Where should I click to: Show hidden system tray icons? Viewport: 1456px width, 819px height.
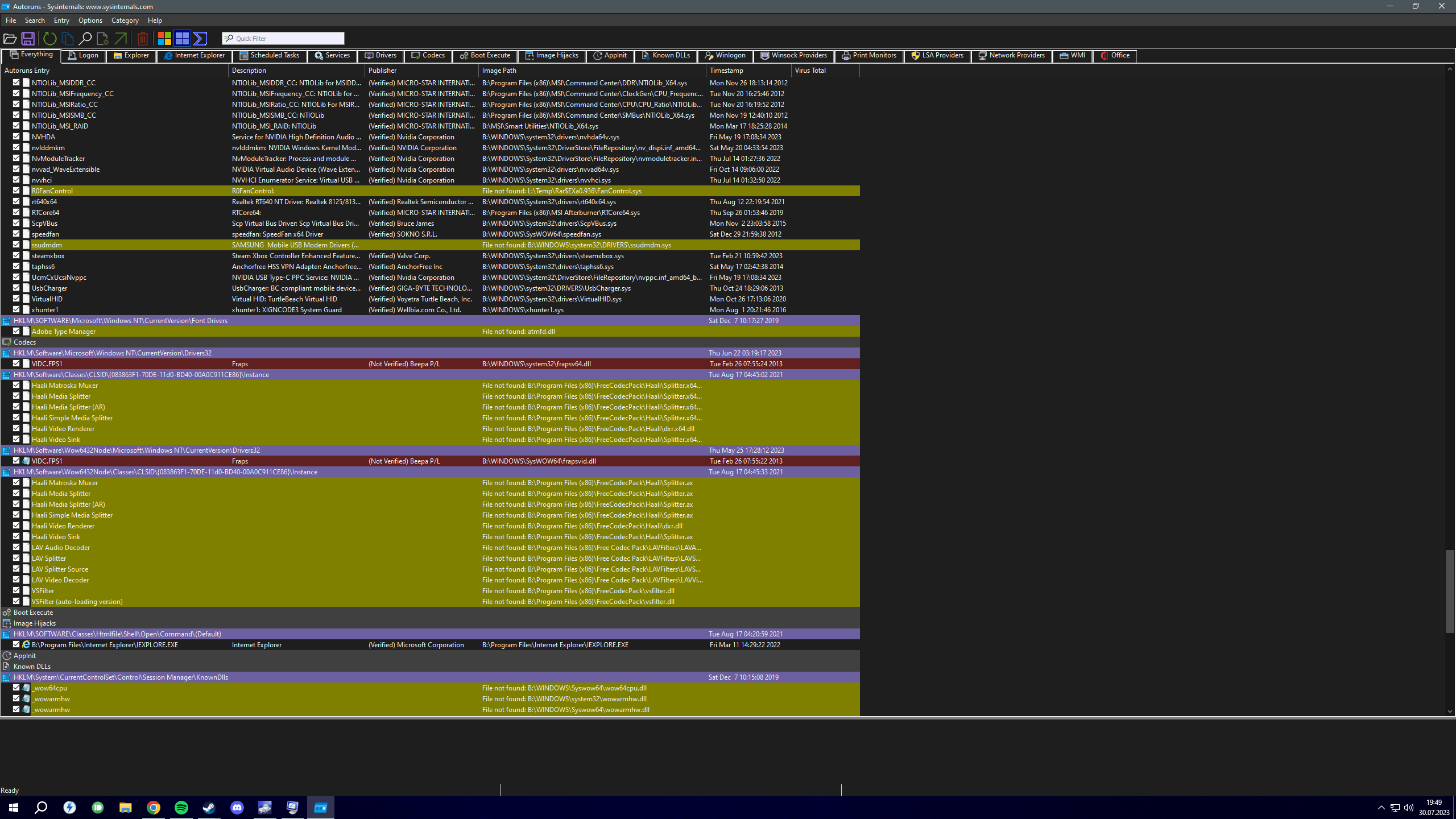[x=1381, y=808]
